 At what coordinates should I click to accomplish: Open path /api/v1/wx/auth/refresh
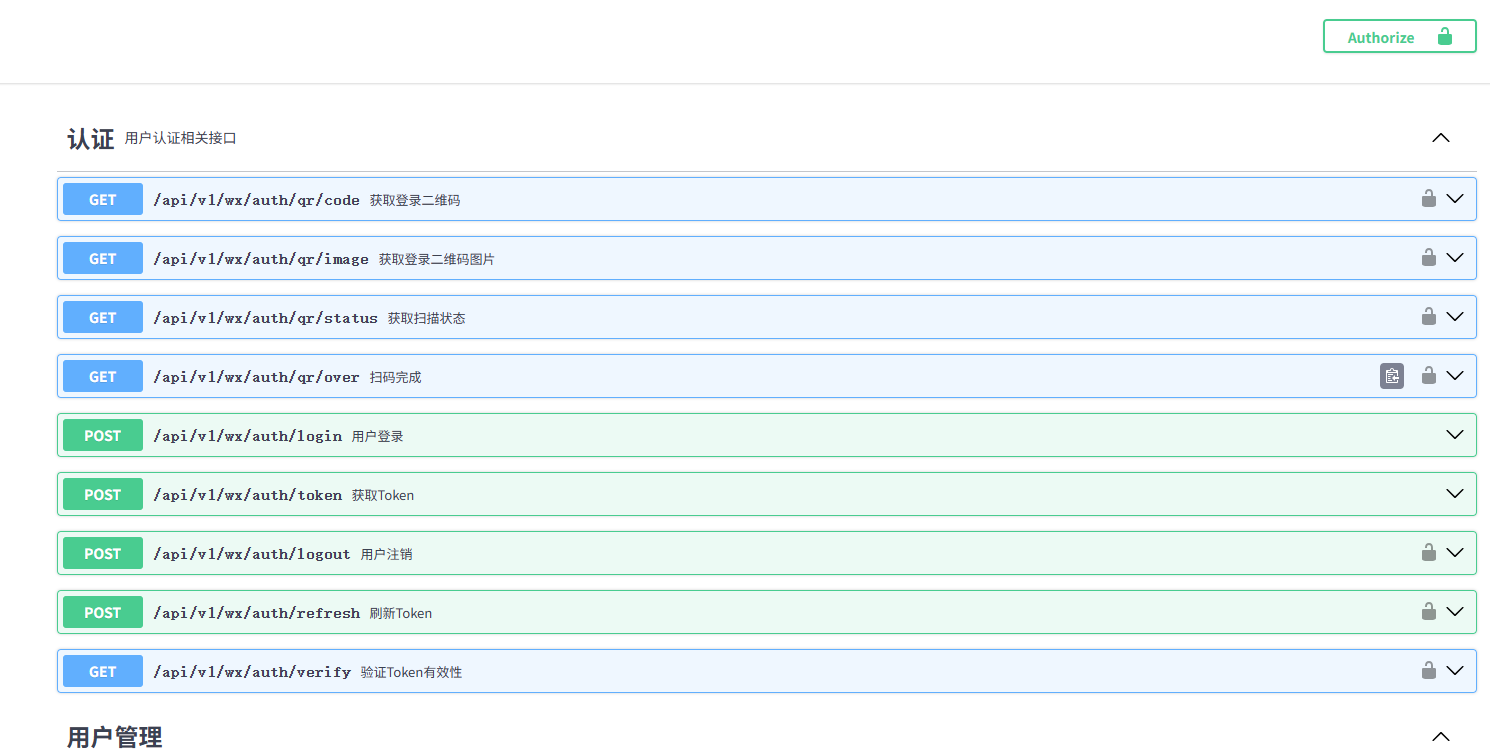(x=256, y=613)
